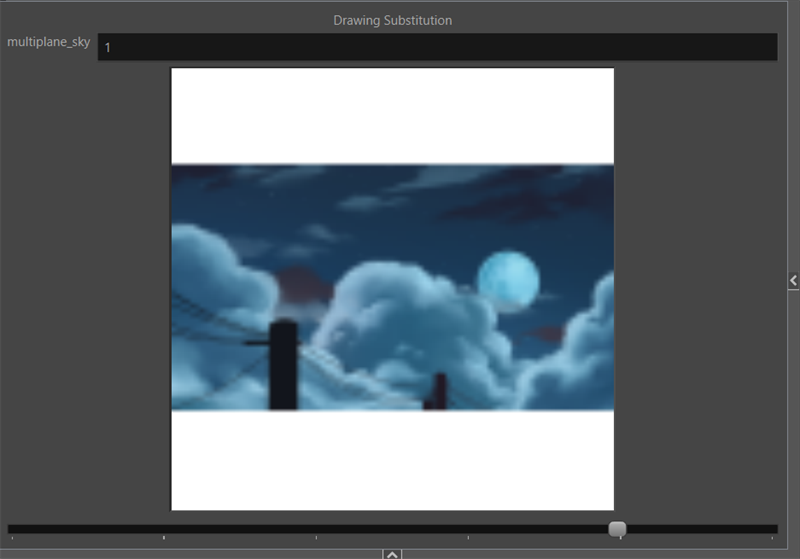Click the large center cloud in the preview
Screen dimensions: 800x559
(400, 320)
